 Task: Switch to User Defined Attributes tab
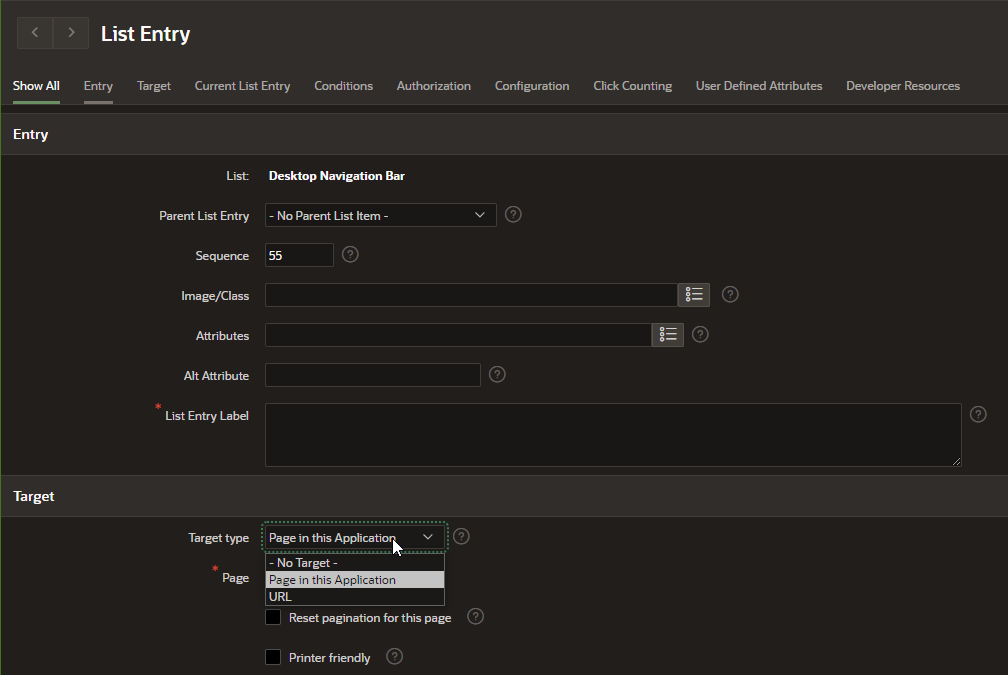(x=759, y=86)
